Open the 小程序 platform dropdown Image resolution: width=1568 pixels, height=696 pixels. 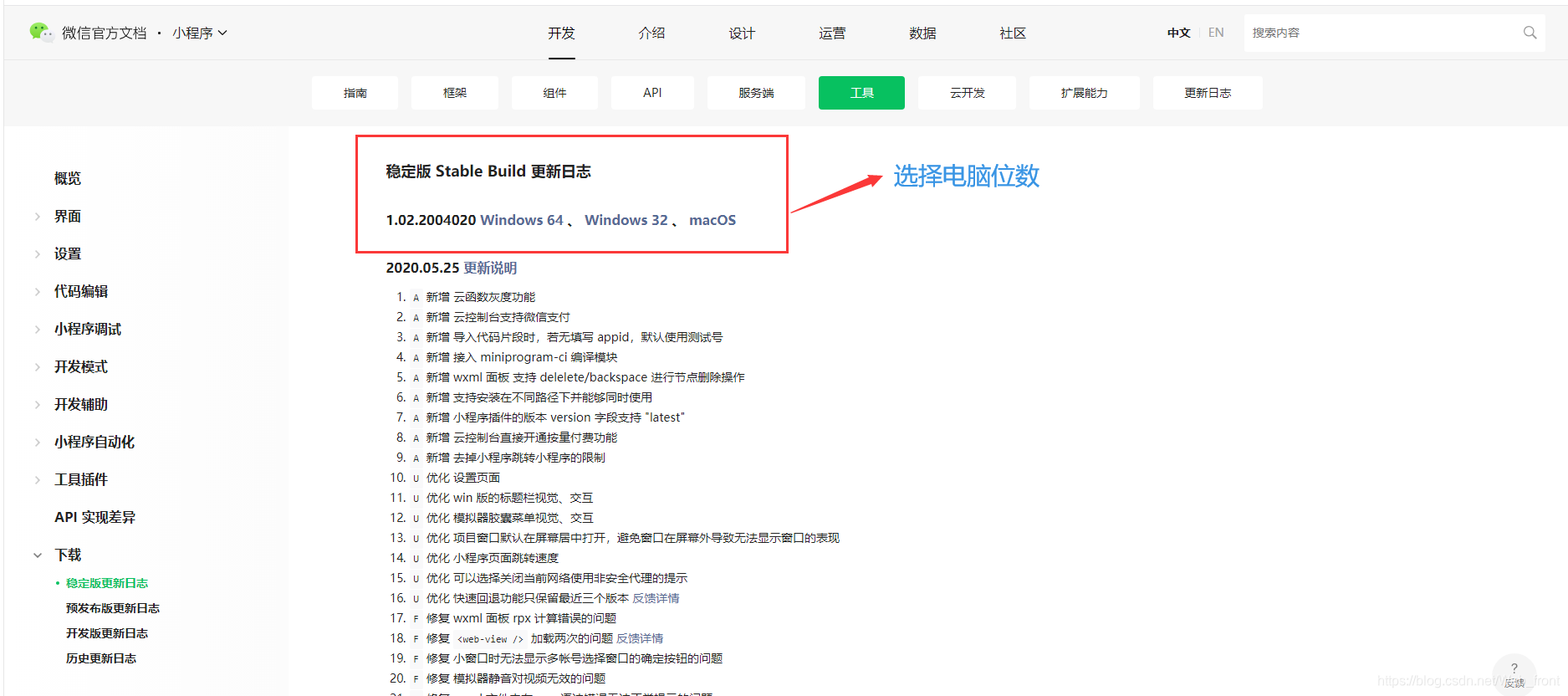(200, 33)
